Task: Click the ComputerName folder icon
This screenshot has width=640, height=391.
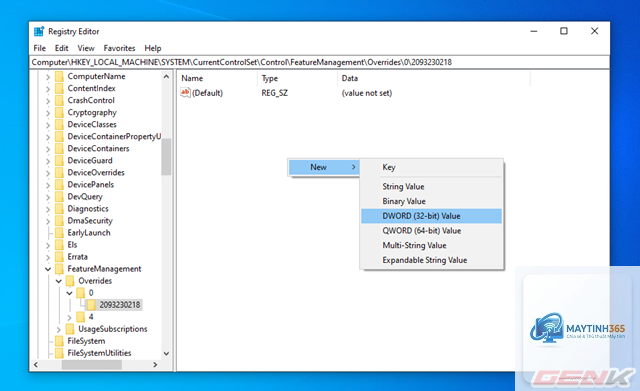Action: click(x=59, y=76)
